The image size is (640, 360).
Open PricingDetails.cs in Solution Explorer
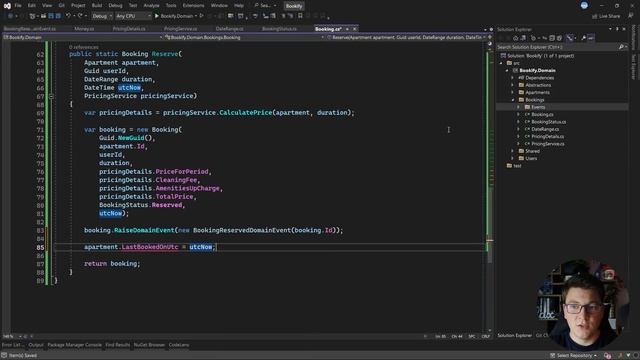coord(547,136)
